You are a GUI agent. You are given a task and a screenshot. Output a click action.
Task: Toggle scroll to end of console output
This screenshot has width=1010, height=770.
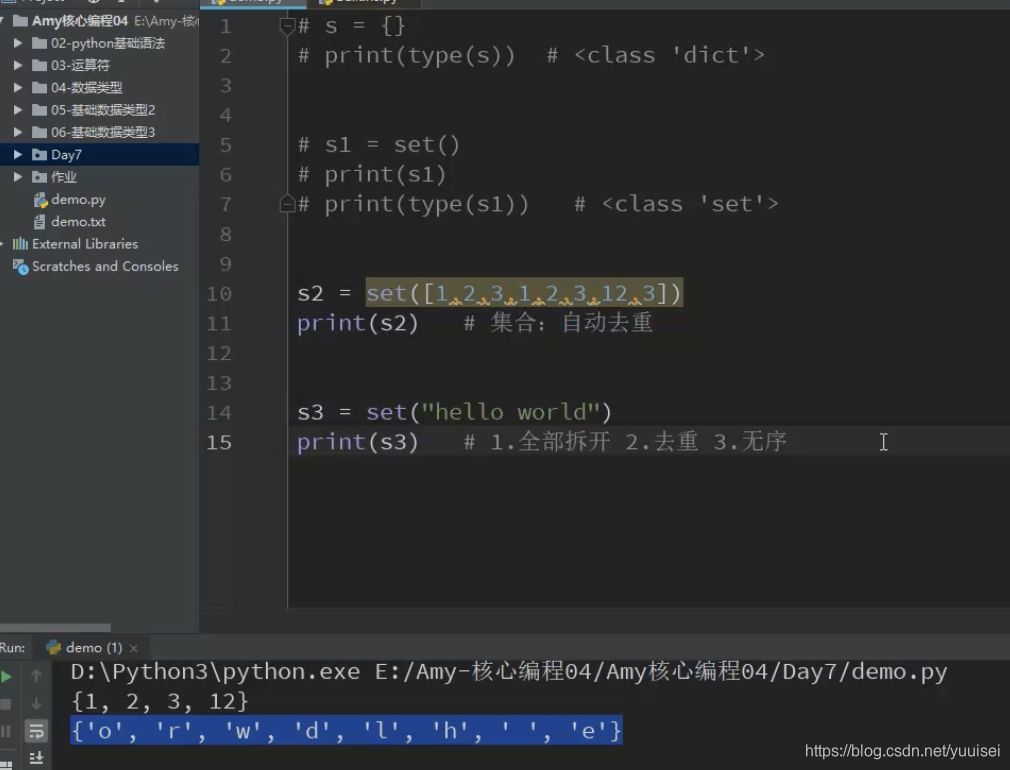(36, 758)
